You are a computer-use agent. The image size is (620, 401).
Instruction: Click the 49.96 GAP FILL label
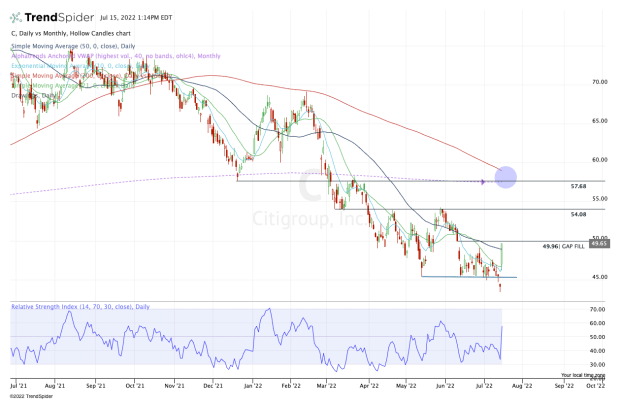point(563,246)
